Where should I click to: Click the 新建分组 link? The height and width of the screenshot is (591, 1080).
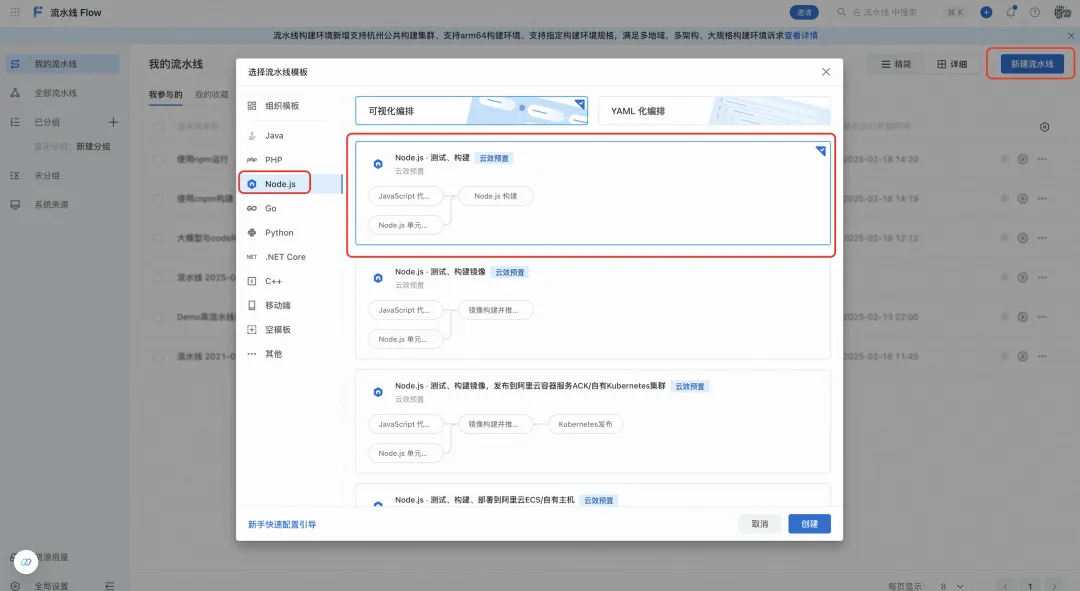click(93, 147)
